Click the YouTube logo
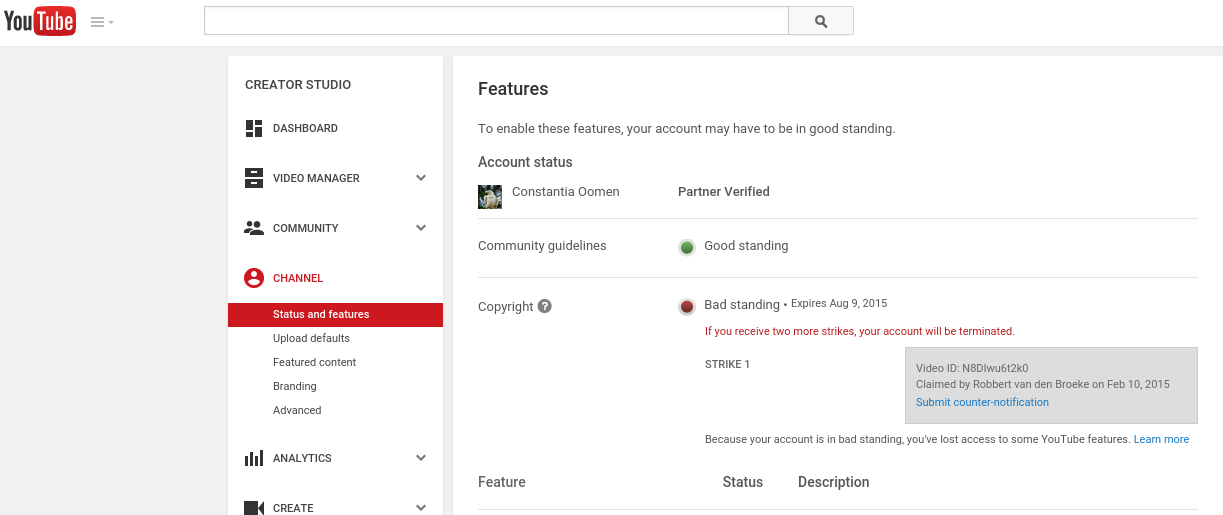Screen dimensions: 1223x515 point(40,21)
